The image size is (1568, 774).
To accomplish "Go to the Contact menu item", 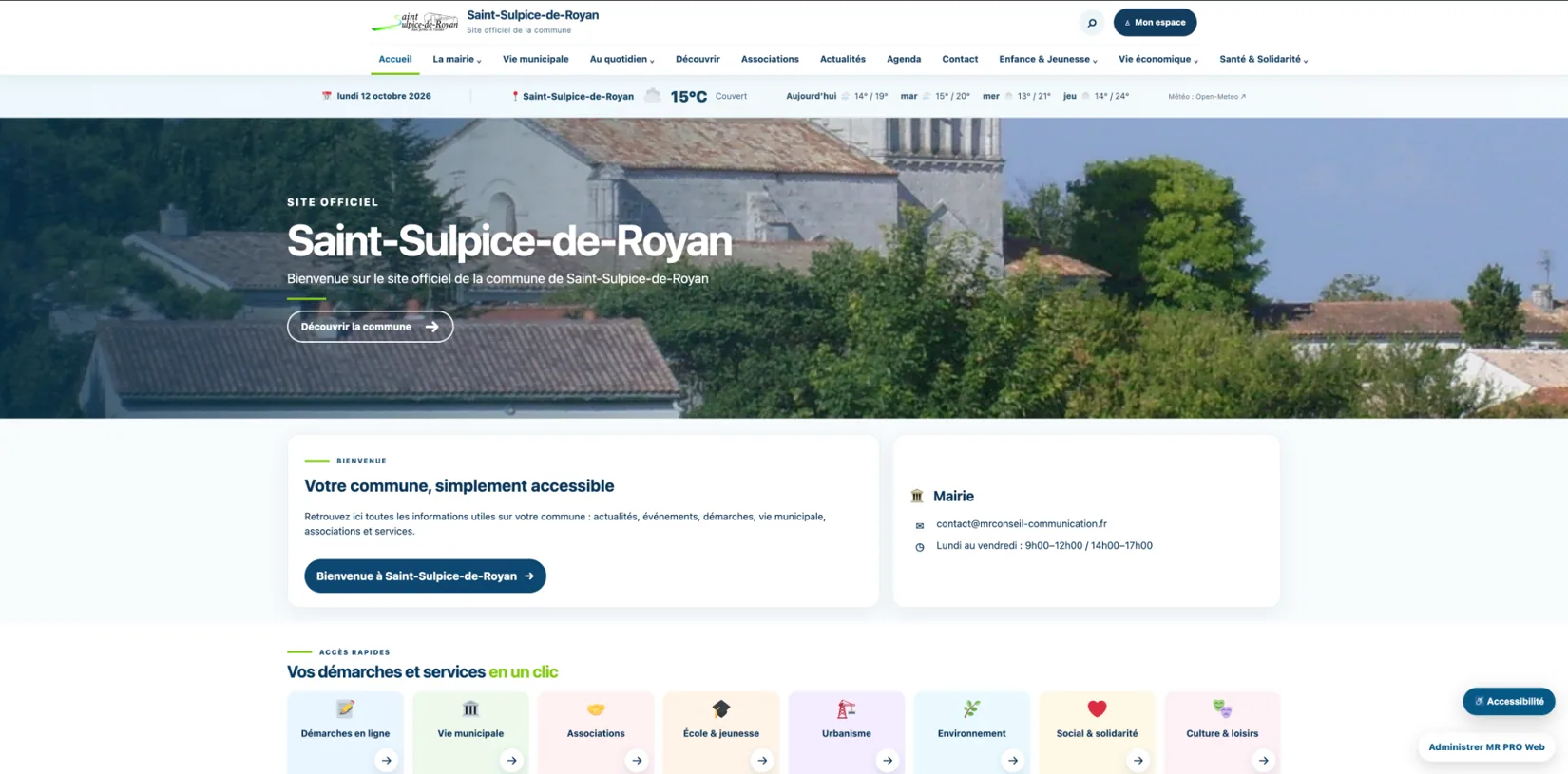I will pos(960,59).
